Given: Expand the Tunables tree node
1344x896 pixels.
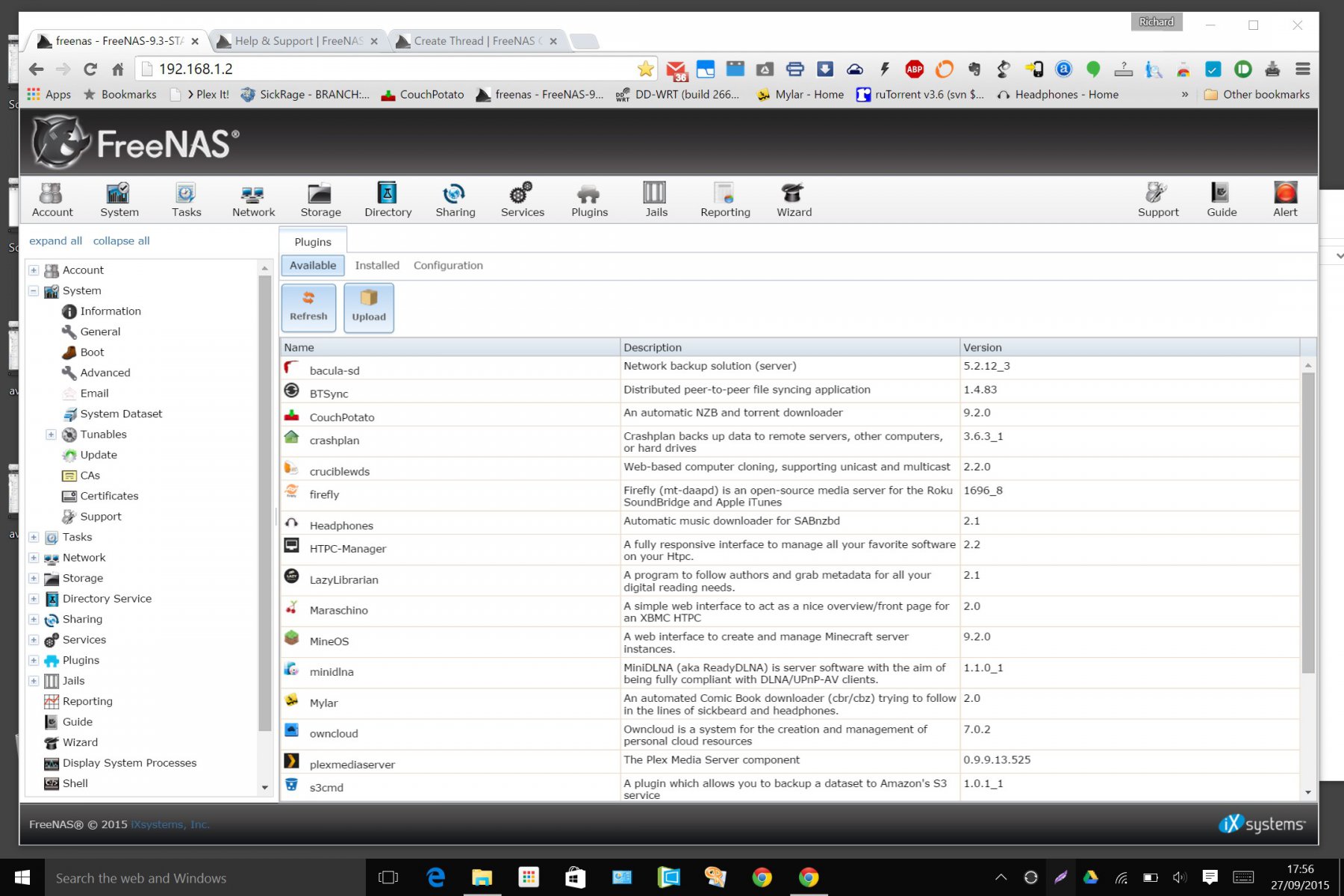Looking at the screenshot, I should click(52, 435).
